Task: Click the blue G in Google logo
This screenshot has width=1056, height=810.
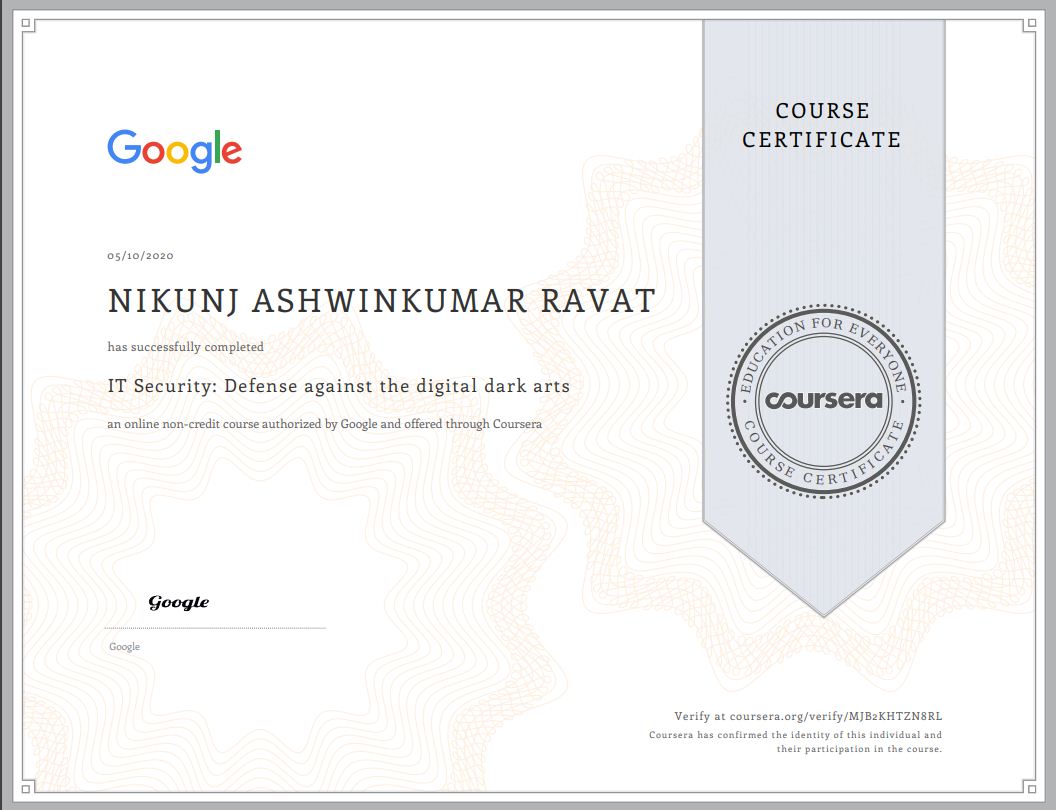Action: pyautogui.click(x=123, y=147)
